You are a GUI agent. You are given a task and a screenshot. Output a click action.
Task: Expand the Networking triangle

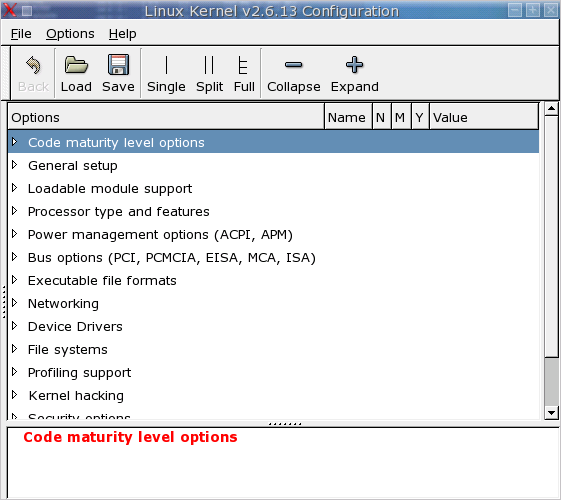pos(15,303)
